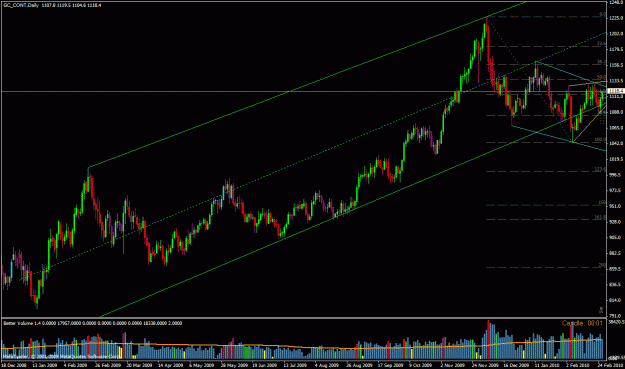
Task: Click the 6 May 2009 date label
Action: click(x=202, y=365)
